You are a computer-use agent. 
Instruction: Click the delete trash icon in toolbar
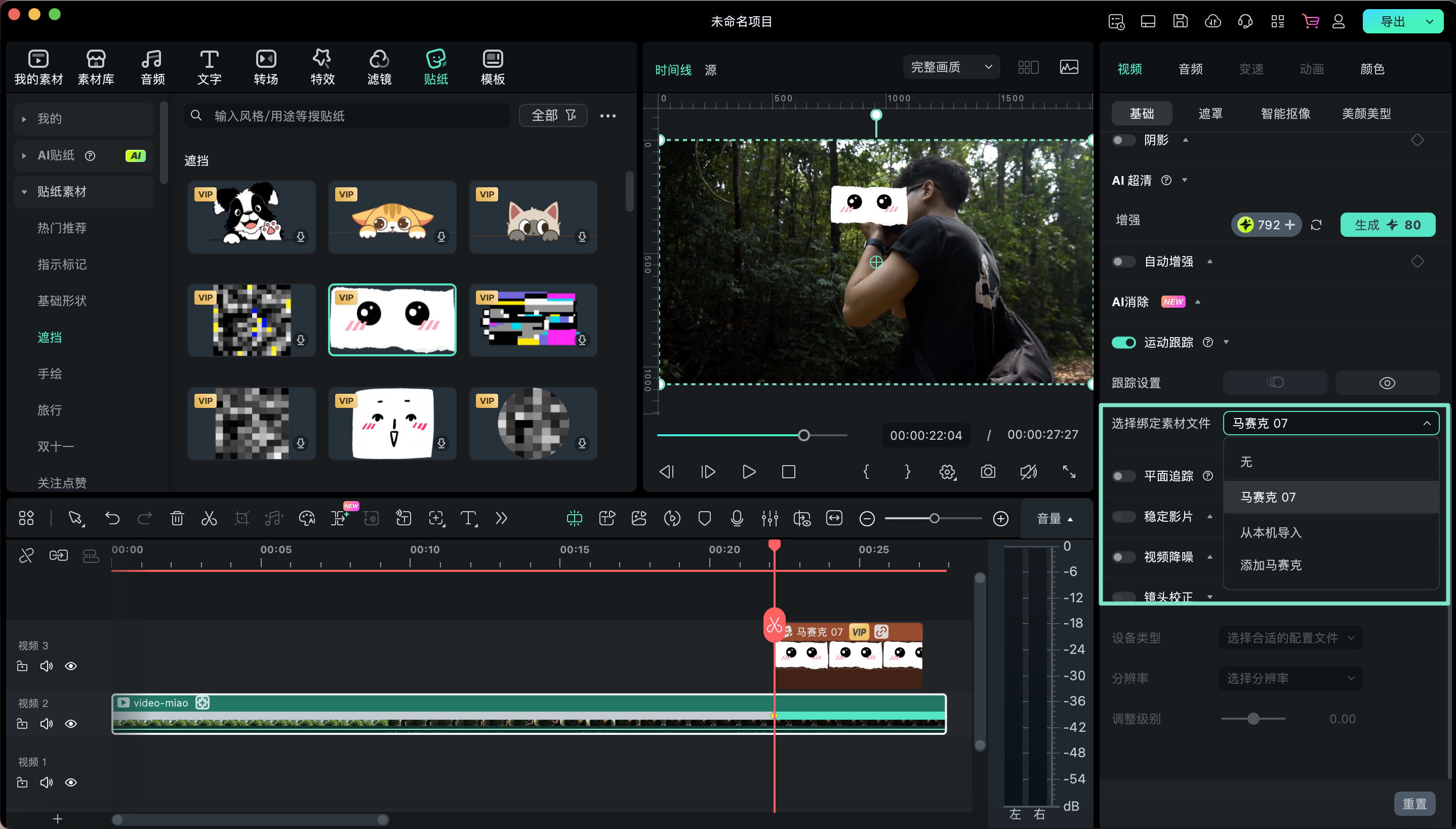[x=177, y=518]
